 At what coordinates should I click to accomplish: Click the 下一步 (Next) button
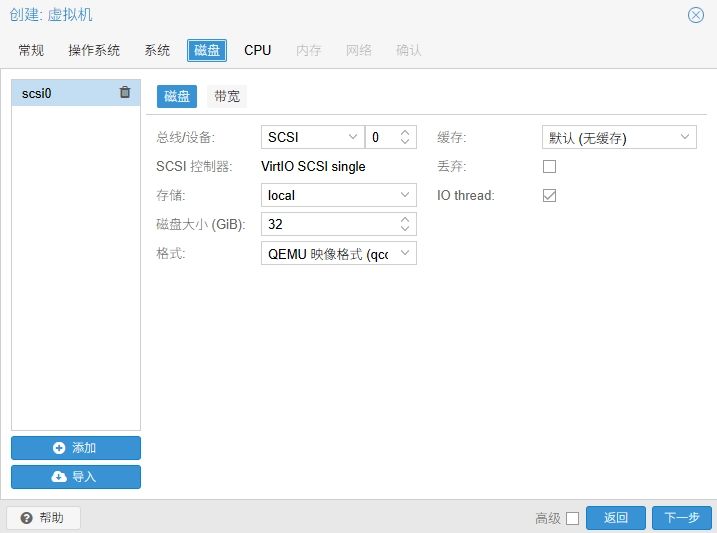click(x=682, y=518)
